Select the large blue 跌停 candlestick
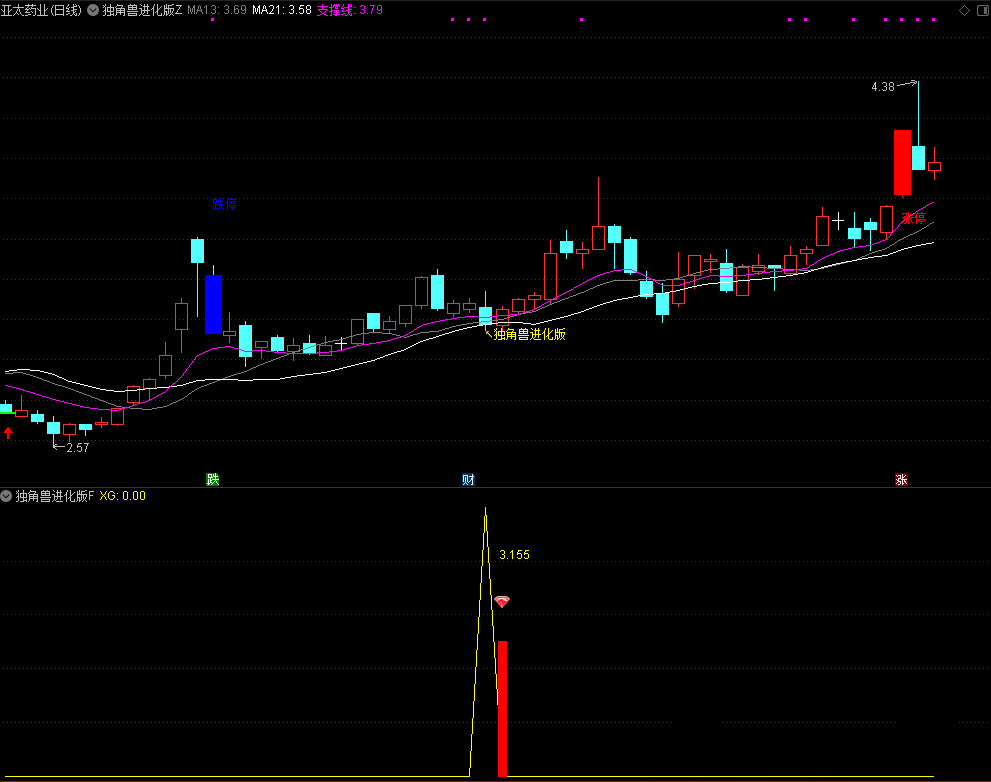 coord(213,304)
